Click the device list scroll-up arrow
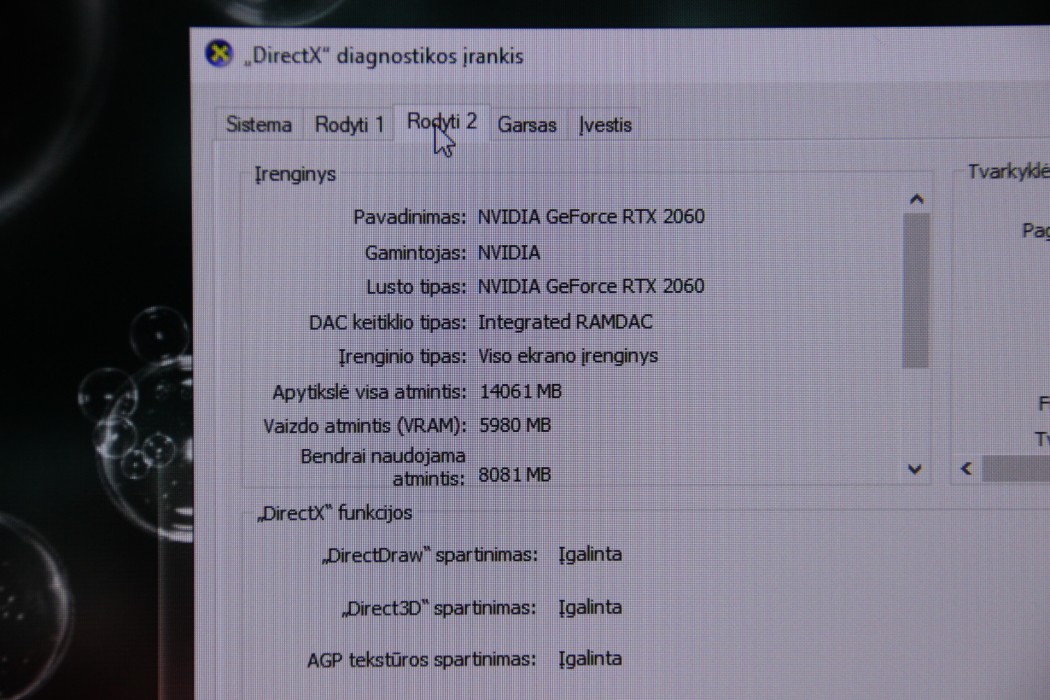Screen dimensions: 1050x700 [x=917, y=199]
